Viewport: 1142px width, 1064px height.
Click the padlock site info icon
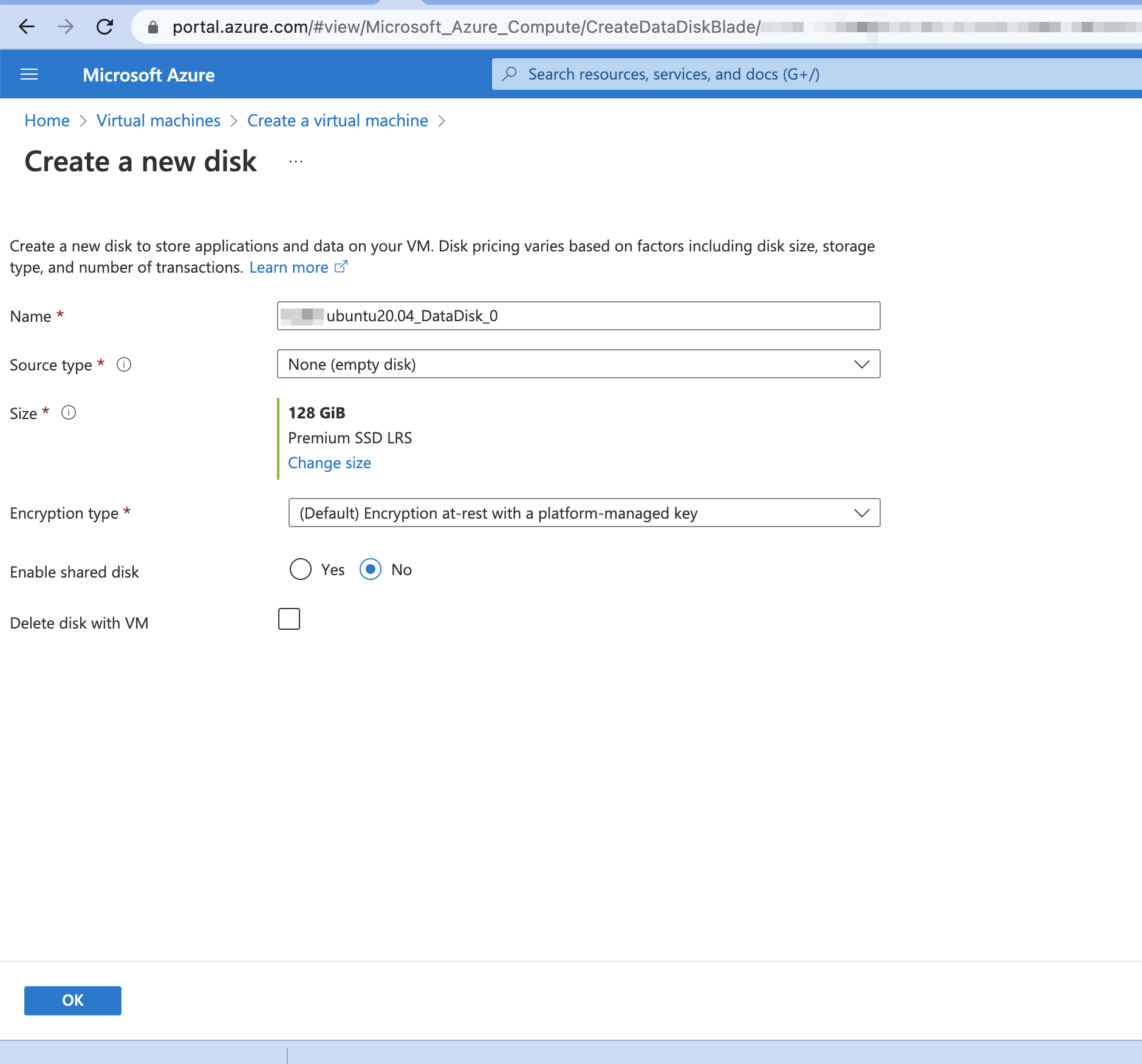click(153, 27)
